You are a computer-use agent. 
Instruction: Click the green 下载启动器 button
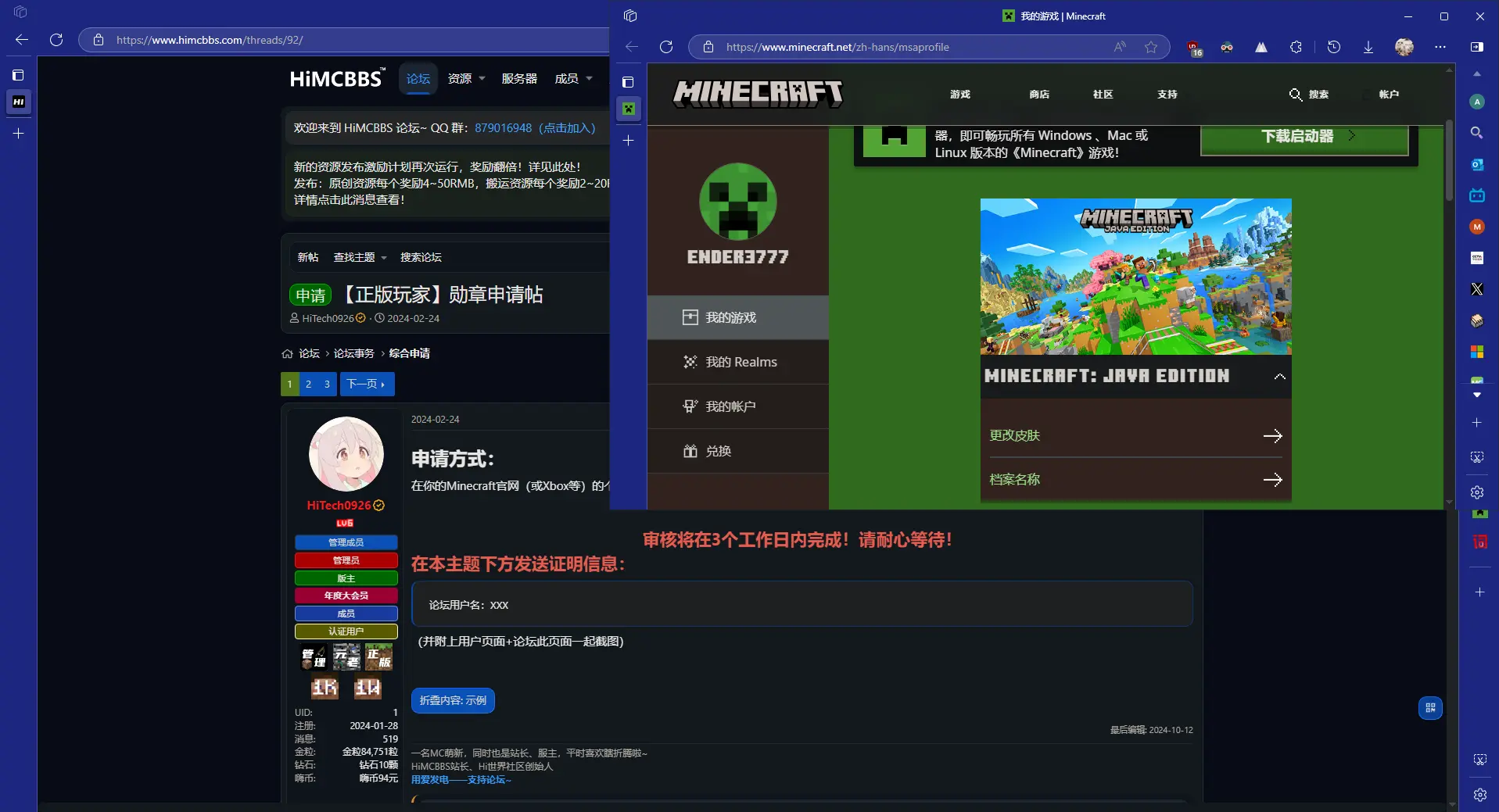1304,137
